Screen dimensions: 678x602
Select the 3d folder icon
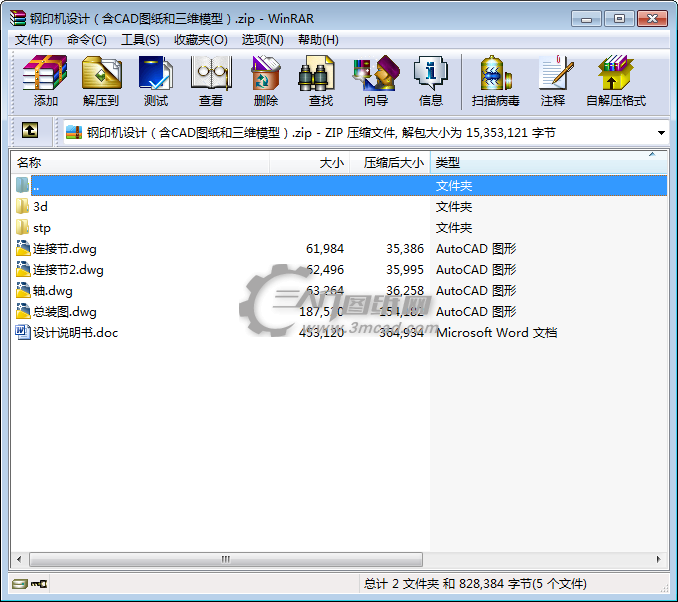tap(22, 206)
